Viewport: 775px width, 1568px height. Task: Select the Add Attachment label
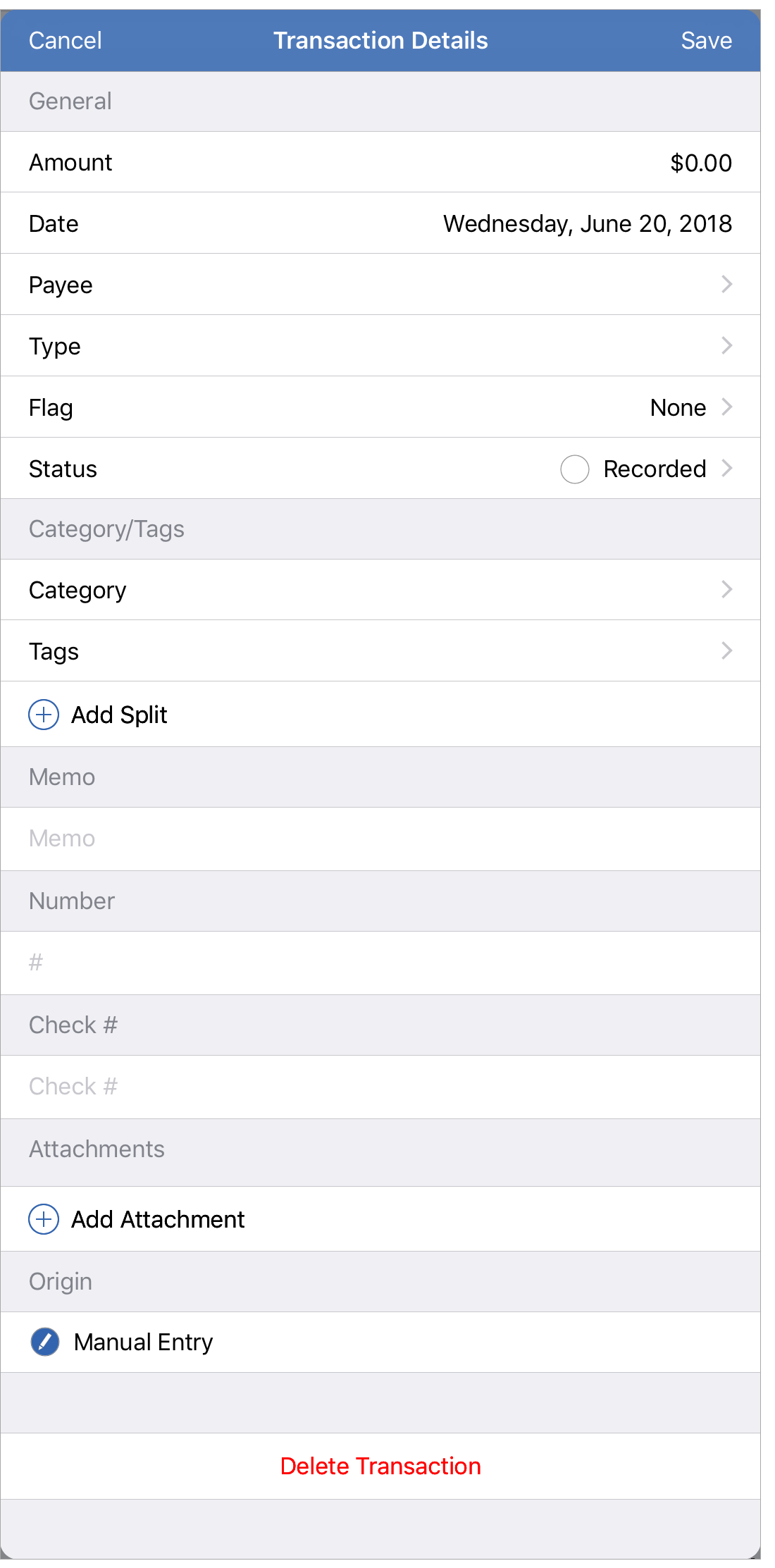point(158,1219)
